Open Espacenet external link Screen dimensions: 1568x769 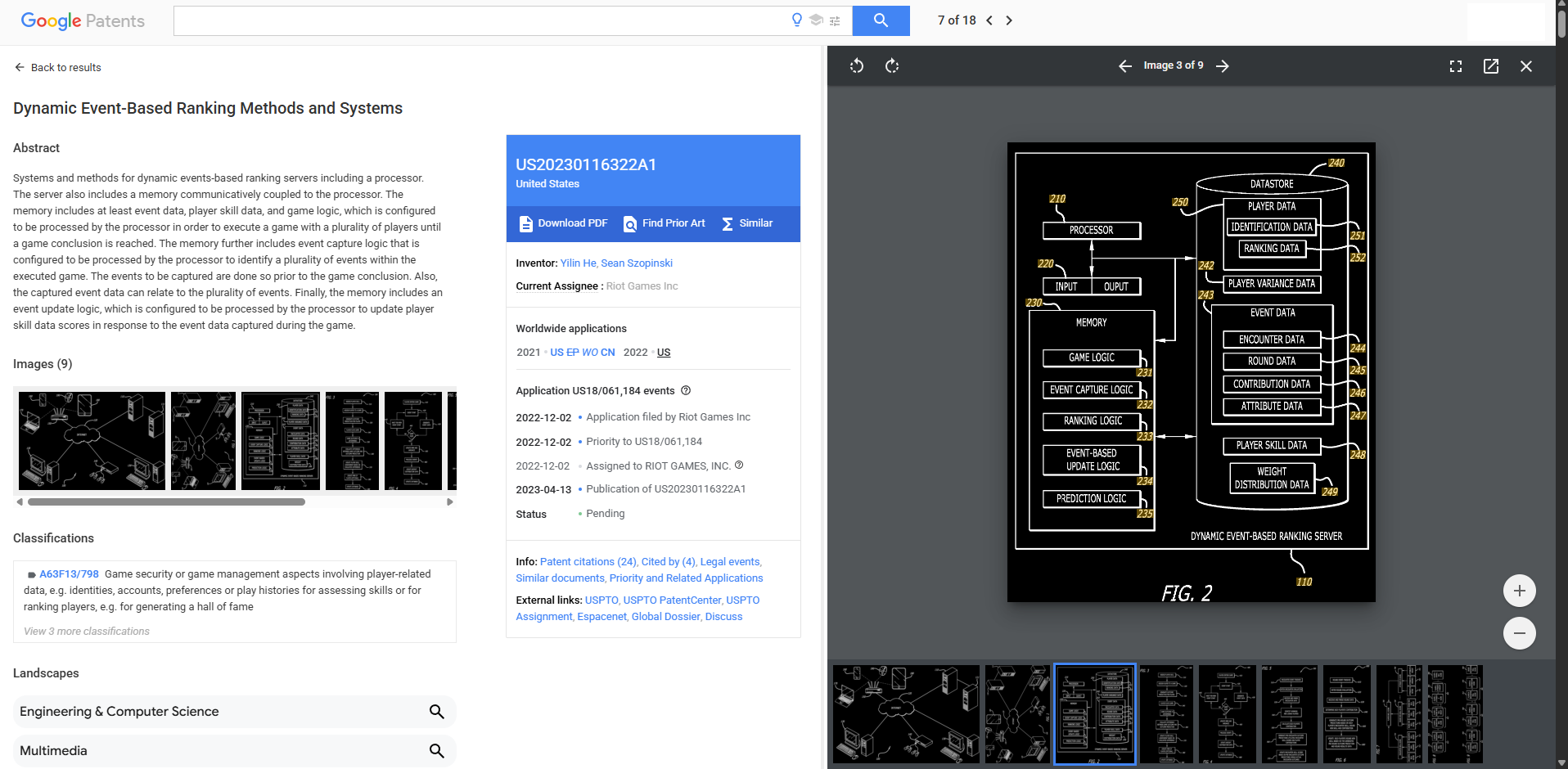602,616
